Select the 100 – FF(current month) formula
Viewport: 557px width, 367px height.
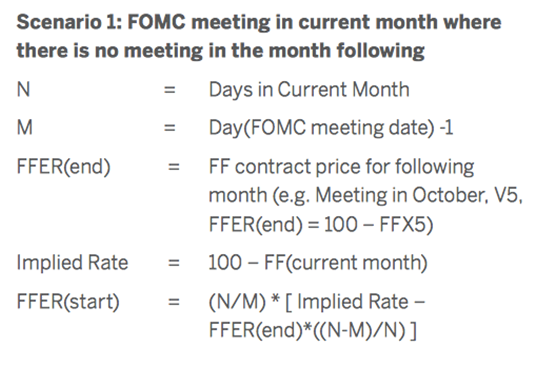pos(318,263)
